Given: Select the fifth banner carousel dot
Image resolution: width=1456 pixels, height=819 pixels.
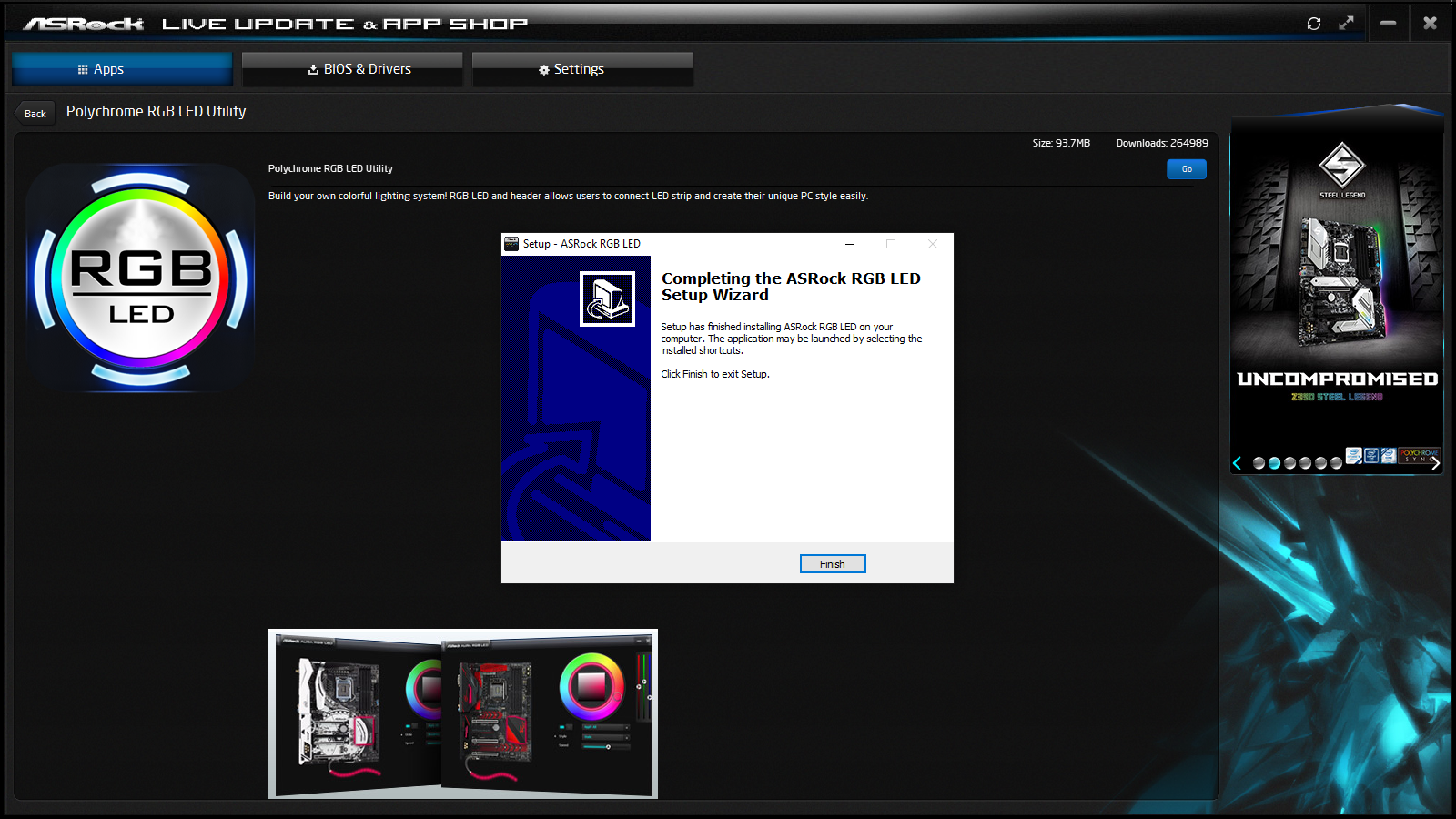Looking at the screenshot, I should coord(1320,463).
